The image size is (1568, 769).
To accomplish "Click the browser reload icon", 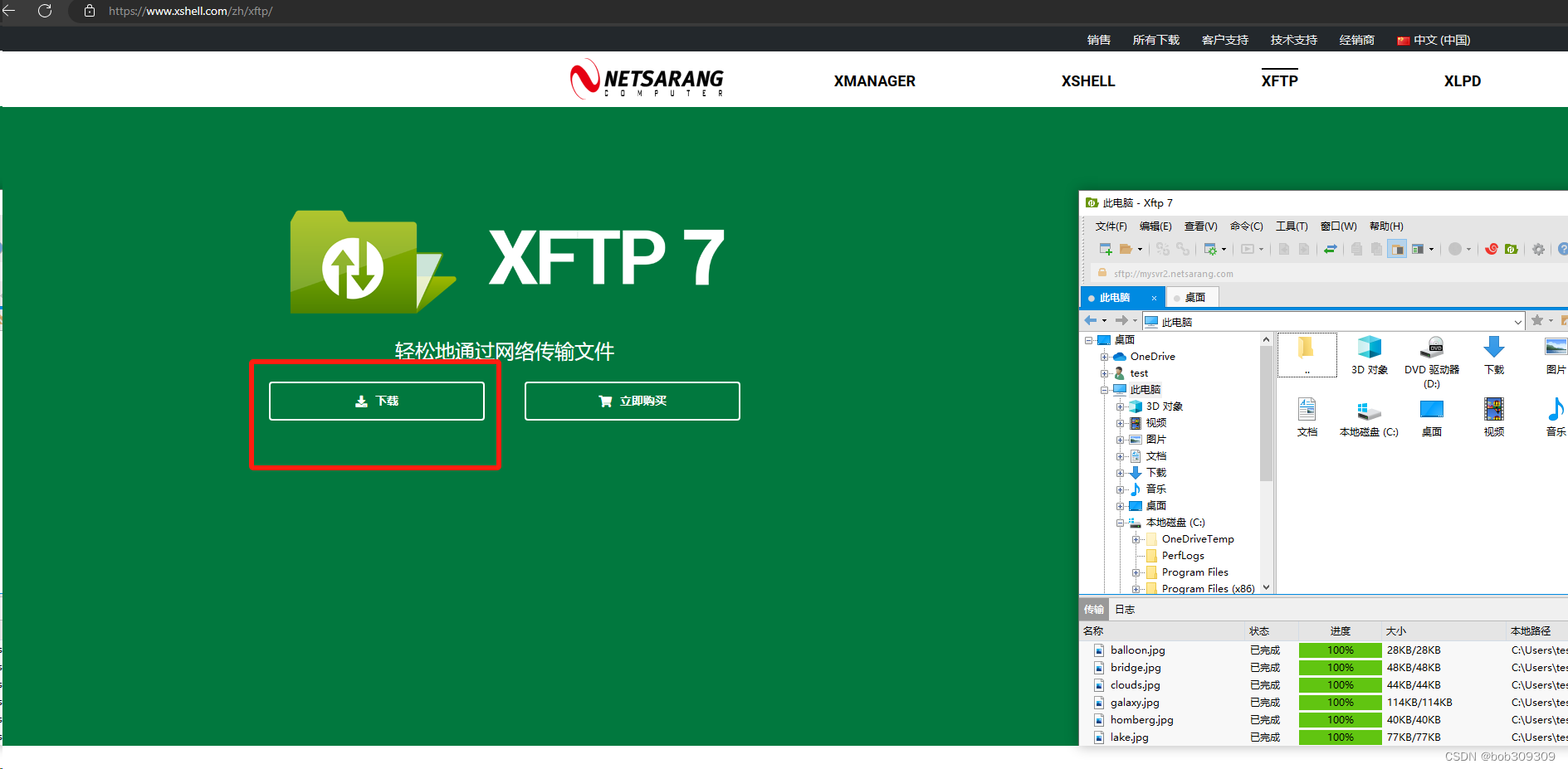I will tap(45, 11).
